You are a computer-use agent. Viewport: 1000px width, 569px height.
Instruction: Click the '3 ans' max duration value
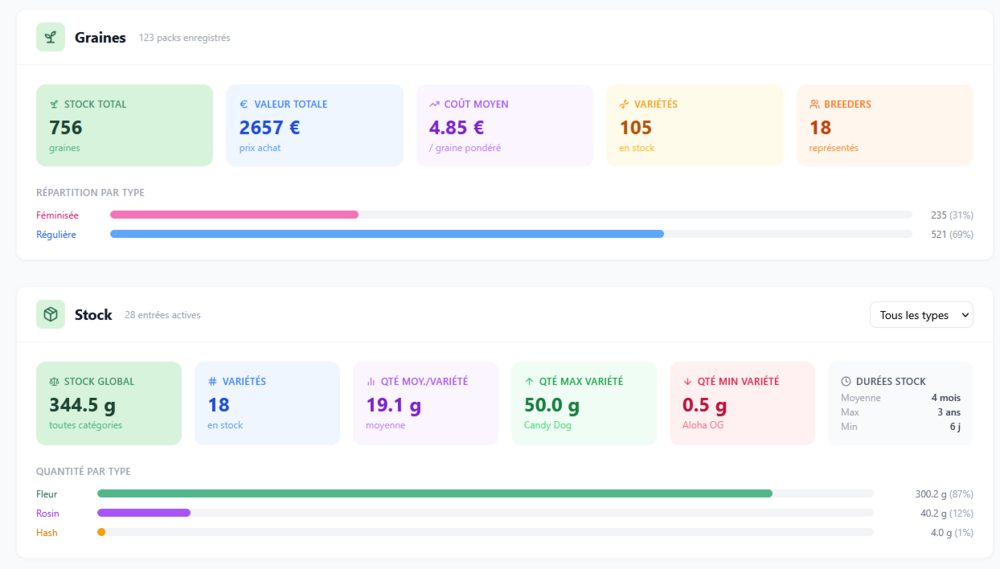949,412
